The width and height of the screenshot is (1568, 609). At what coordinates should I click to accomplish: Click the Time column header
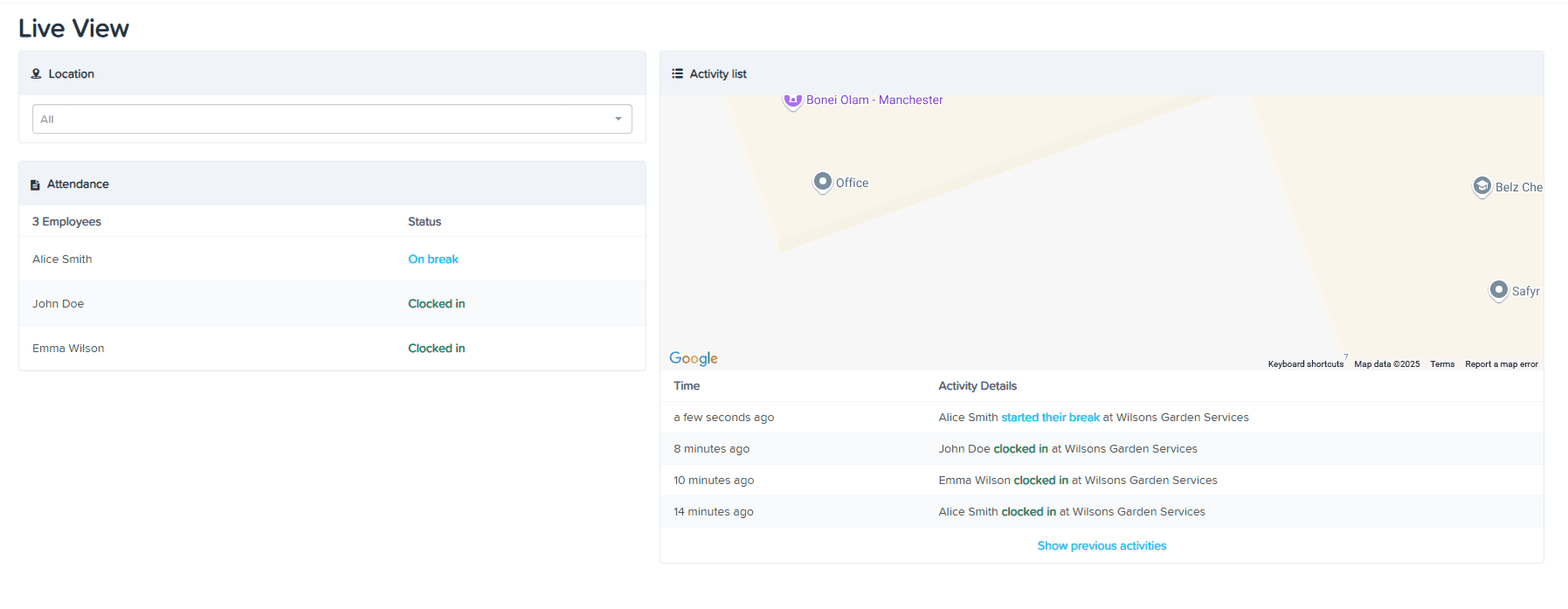(x=687, y=386)
